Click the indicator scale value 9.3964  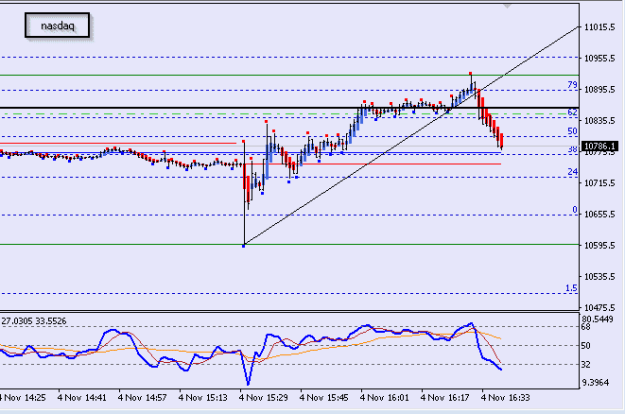point(596,383)
